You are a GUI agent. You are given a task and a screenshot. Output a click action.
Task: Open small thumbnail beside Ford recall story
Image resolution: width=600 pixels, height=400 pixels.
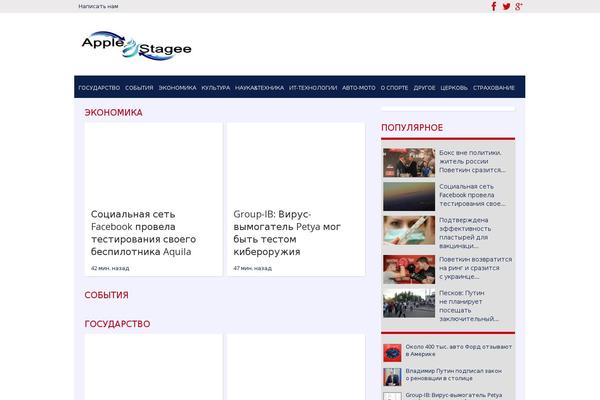(x=392, y=353)
